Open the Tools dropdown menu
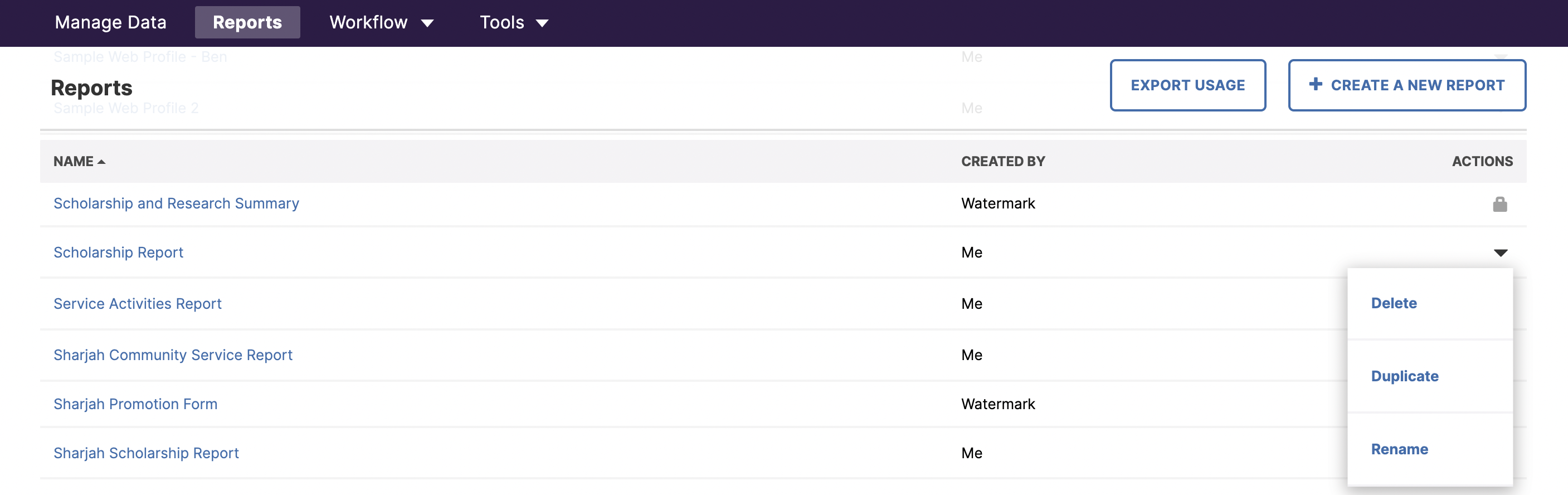Image resolution: width=1568 pixels, height=495 pixels. click(514, 22)
